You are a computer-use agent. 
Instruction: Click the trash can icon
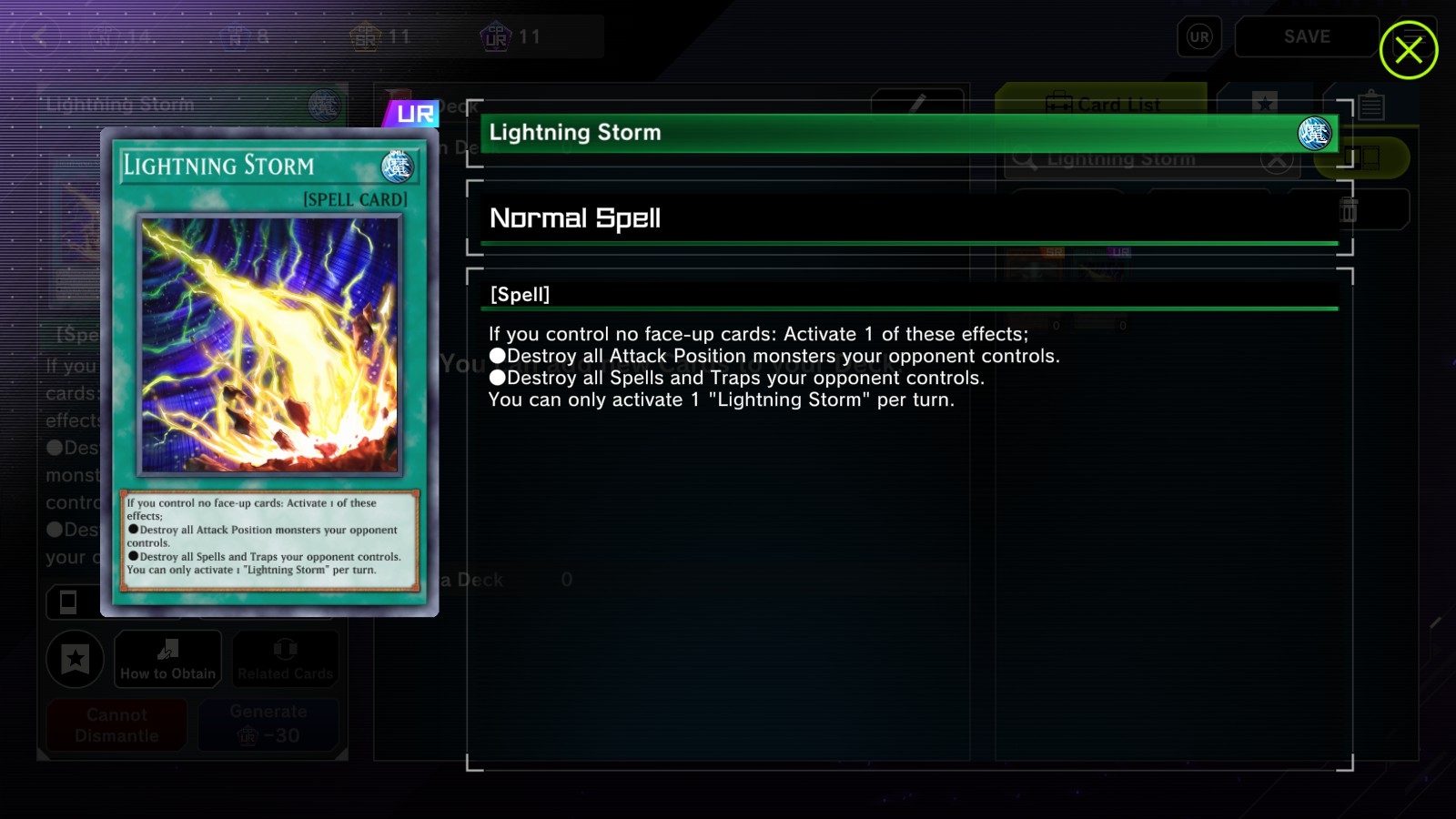tap(1349, 210)
